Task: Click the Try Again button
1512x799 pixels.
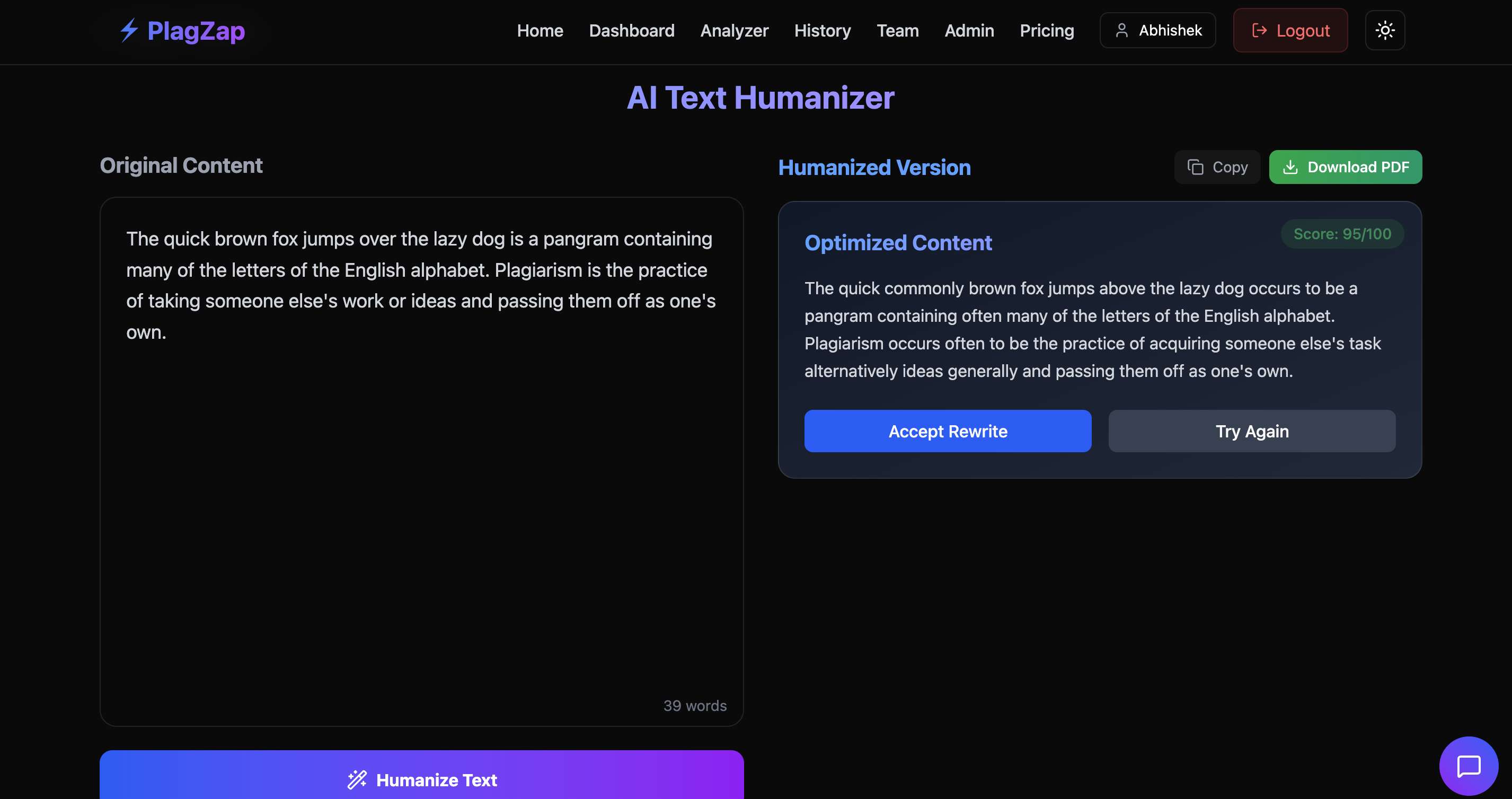Action: click(x=1251, y=431)
